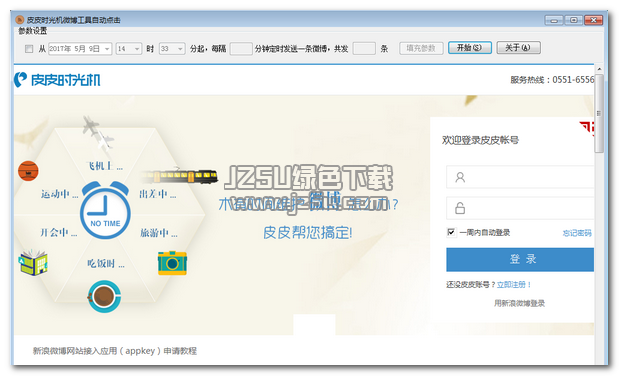The image size is (619, 376).
Task: Click the camera icon near 旅游中
Action: [172, 263]
